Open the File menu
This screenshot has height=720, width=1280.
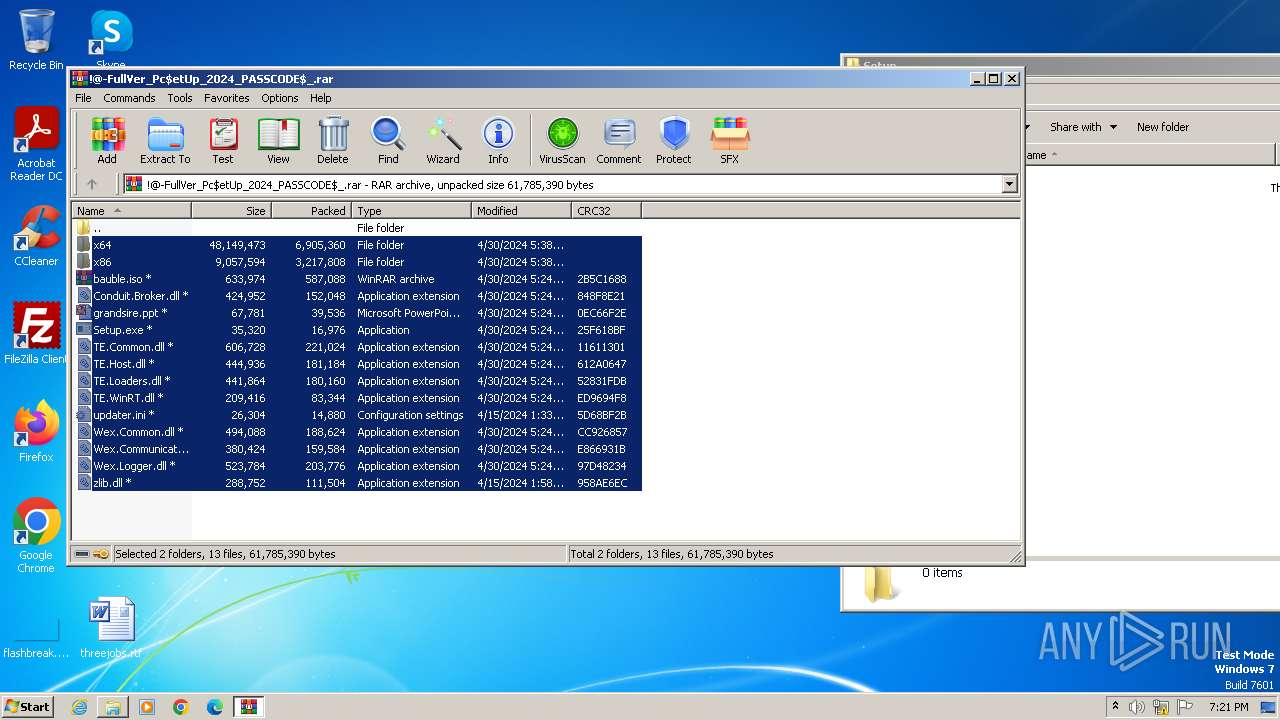[x=83, y=98]
